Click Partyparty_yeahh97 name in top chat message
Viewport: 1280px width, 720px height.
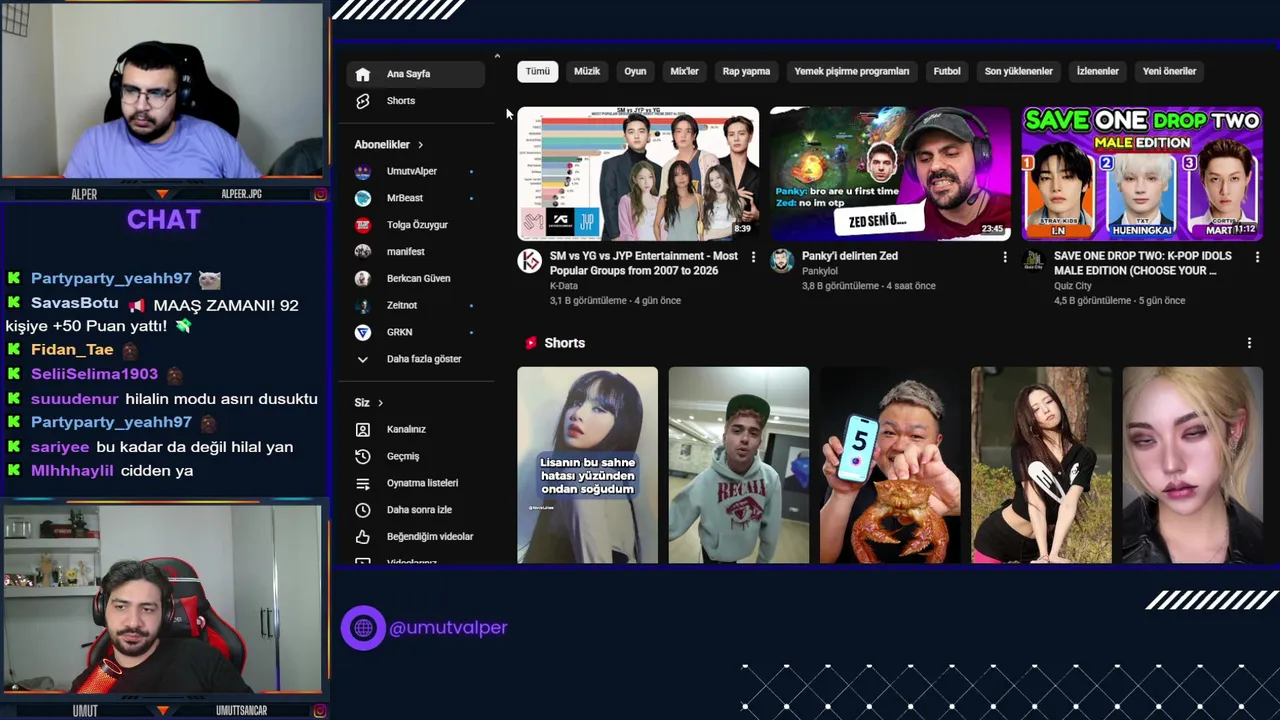111,279
